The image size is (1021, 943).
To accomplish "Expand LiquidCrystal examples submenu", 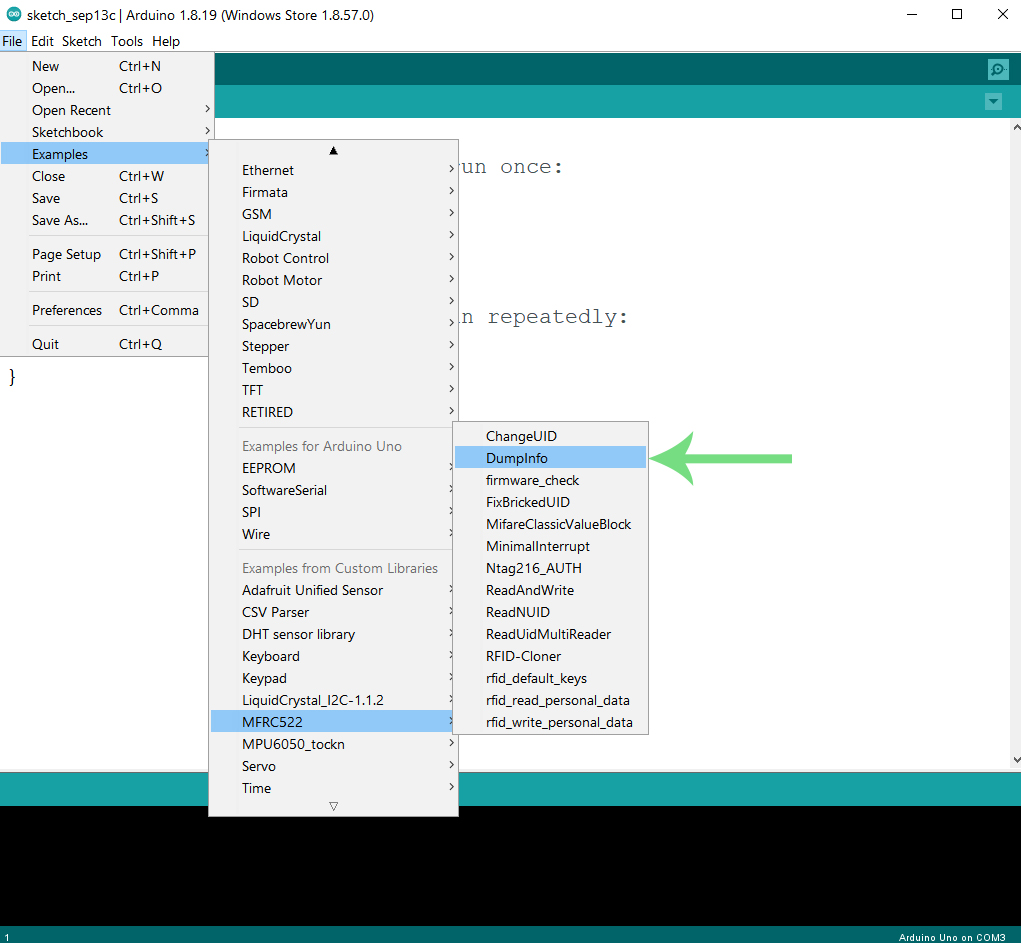I will coord(333,236).
